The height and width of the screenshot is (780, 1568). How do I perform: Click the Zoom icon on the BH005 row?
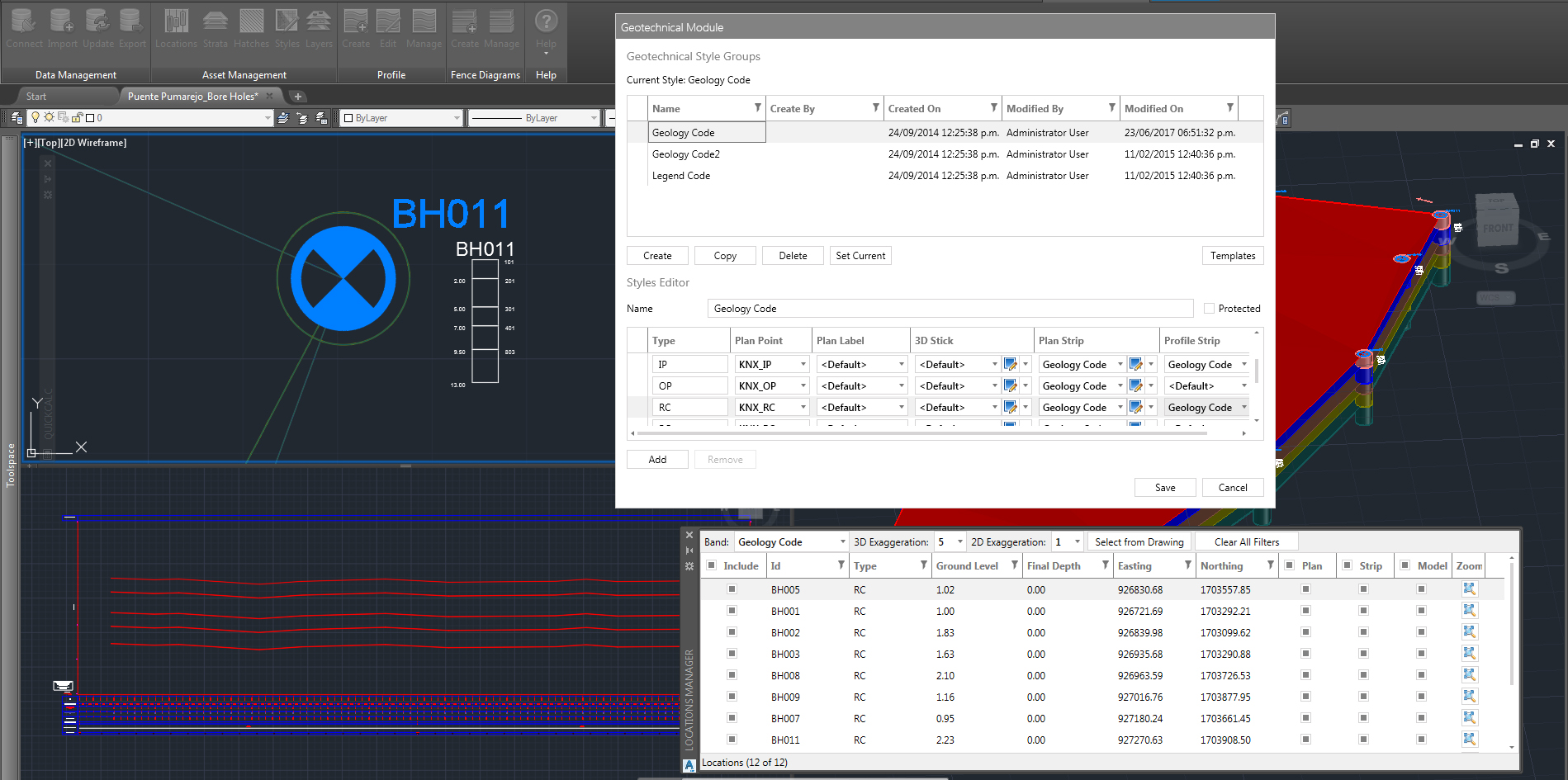pyautogui.click(x=1470, y=589)
